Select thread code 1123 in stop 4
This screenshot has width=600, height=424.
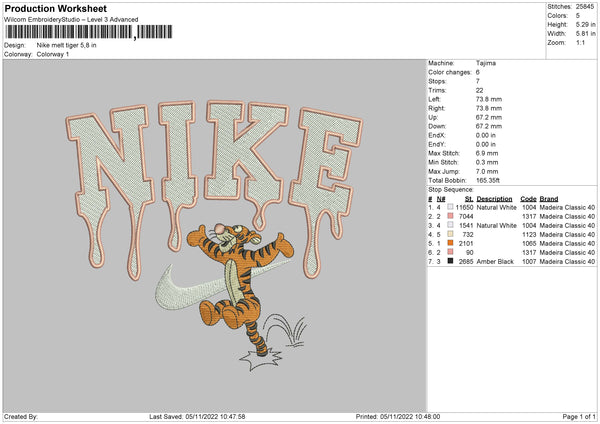coord(529,235)
